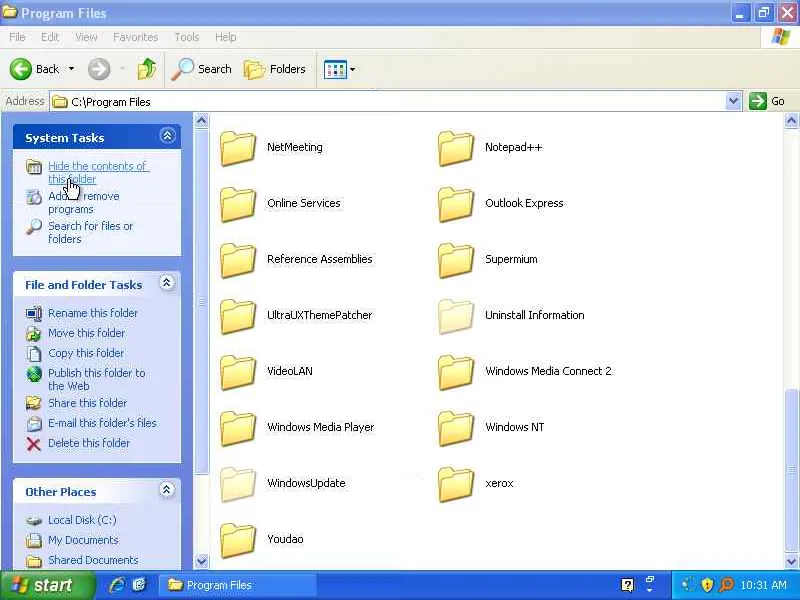Click Share this folder
The height and width of the screenshot is (600, 800).
(87, 403)
